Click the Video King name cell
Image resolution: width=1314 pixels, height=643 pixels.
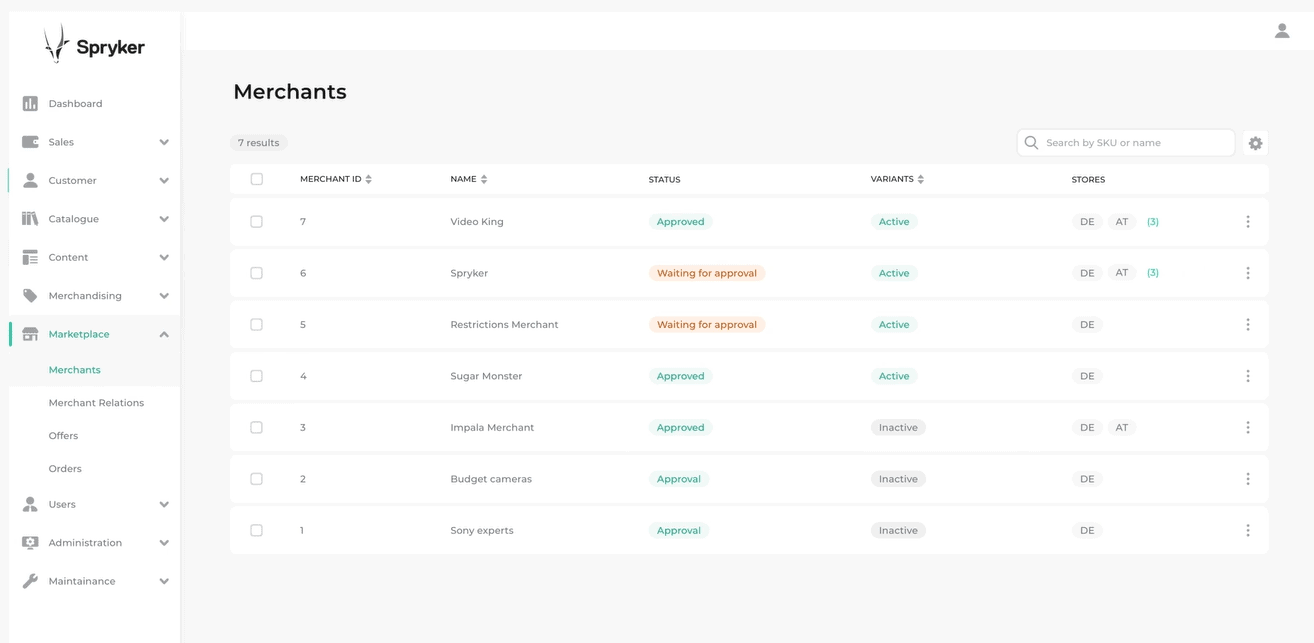point(477,222)
